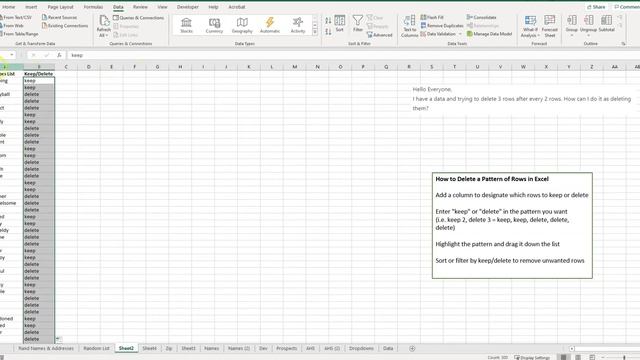The image size is (640, 360).
Task: Select the Keep/Delete header cell
Action: (x=39, y=74)
